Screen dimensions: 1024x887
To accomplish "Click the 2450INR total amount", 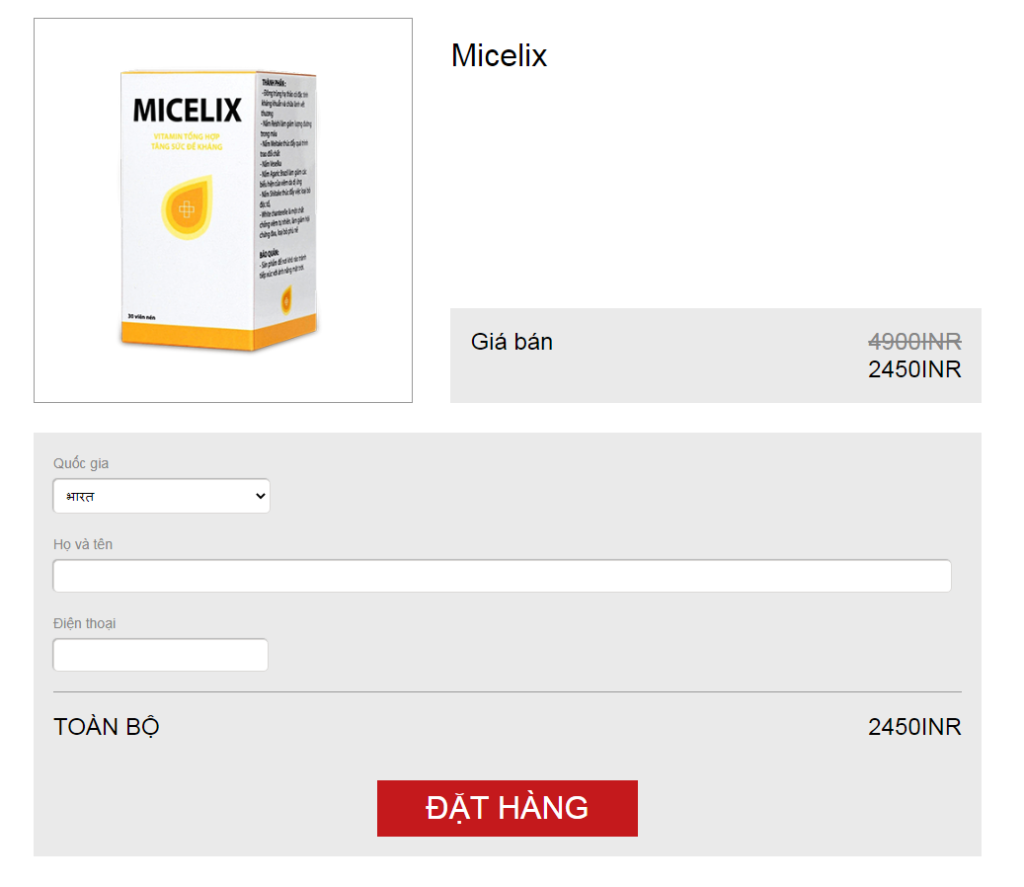I will coord(914,727).
